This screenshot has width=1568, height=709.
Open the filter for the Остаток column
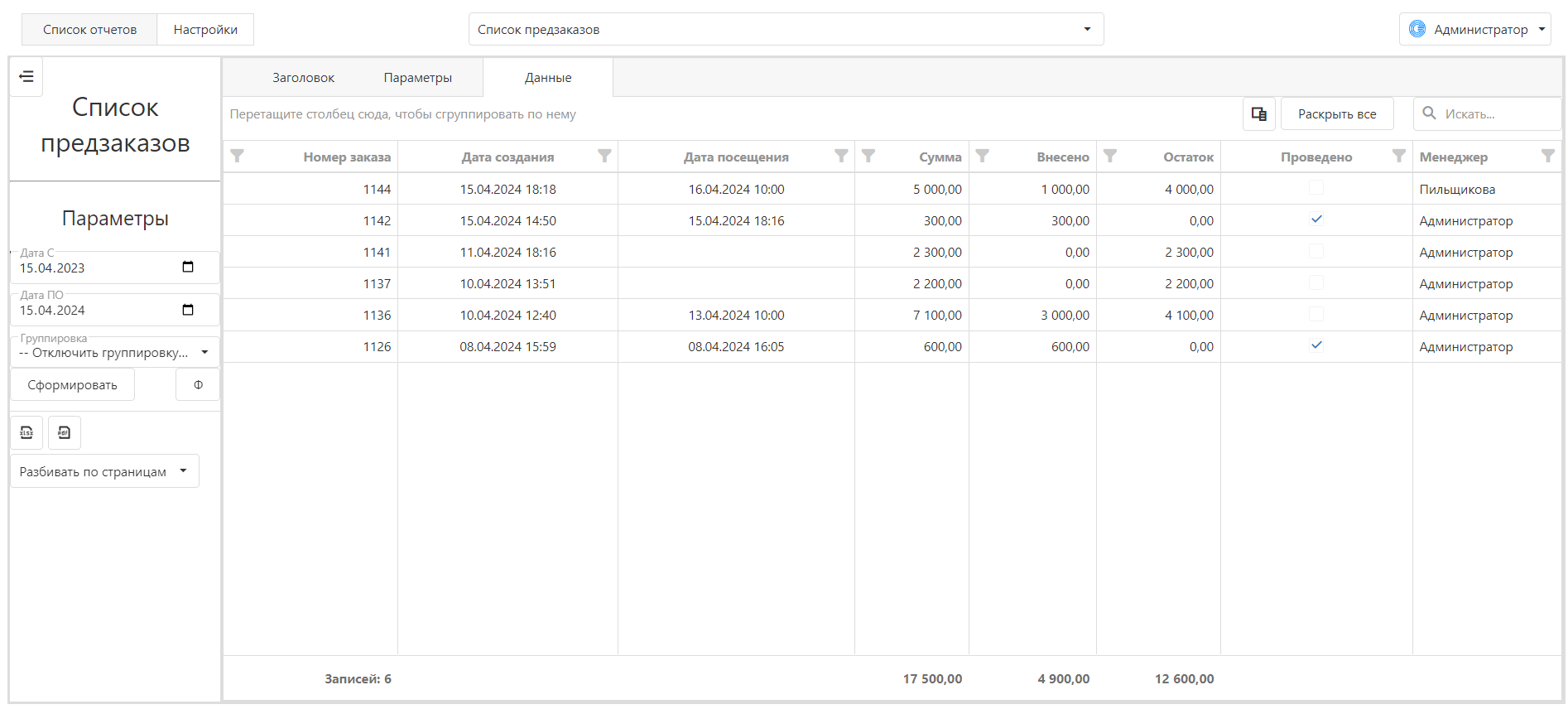[x=1110, y=156]
